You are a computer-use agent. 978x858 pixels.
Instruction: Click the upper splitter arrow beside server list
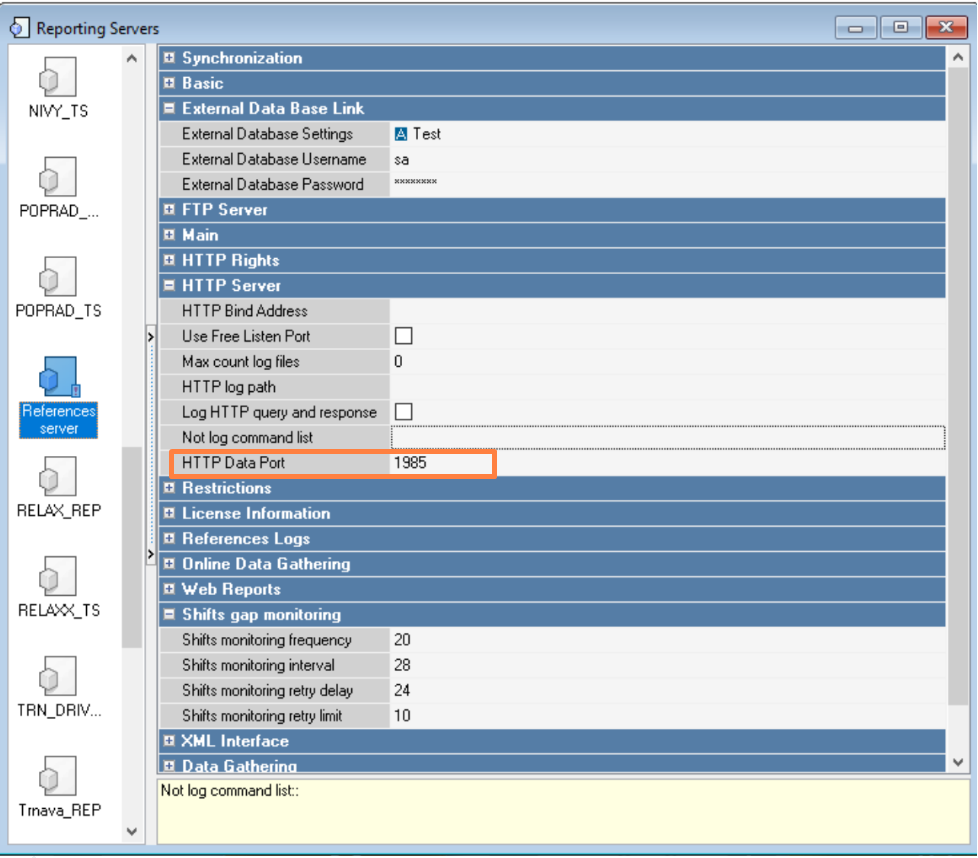[x=150, y=337]
